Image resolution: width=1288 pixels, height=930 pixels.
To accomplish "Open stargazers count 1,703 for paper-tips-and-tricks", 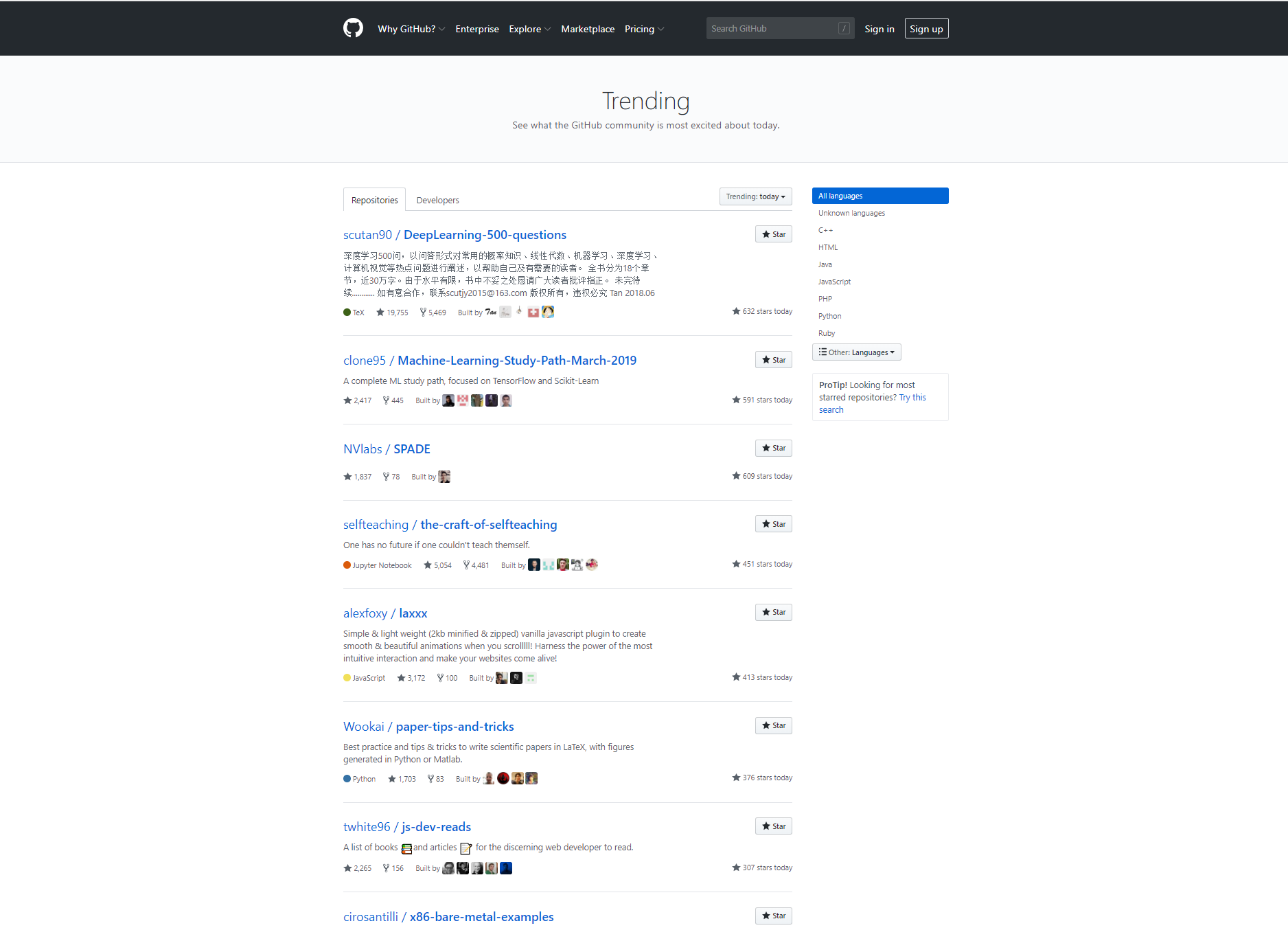I will (402, 779).
